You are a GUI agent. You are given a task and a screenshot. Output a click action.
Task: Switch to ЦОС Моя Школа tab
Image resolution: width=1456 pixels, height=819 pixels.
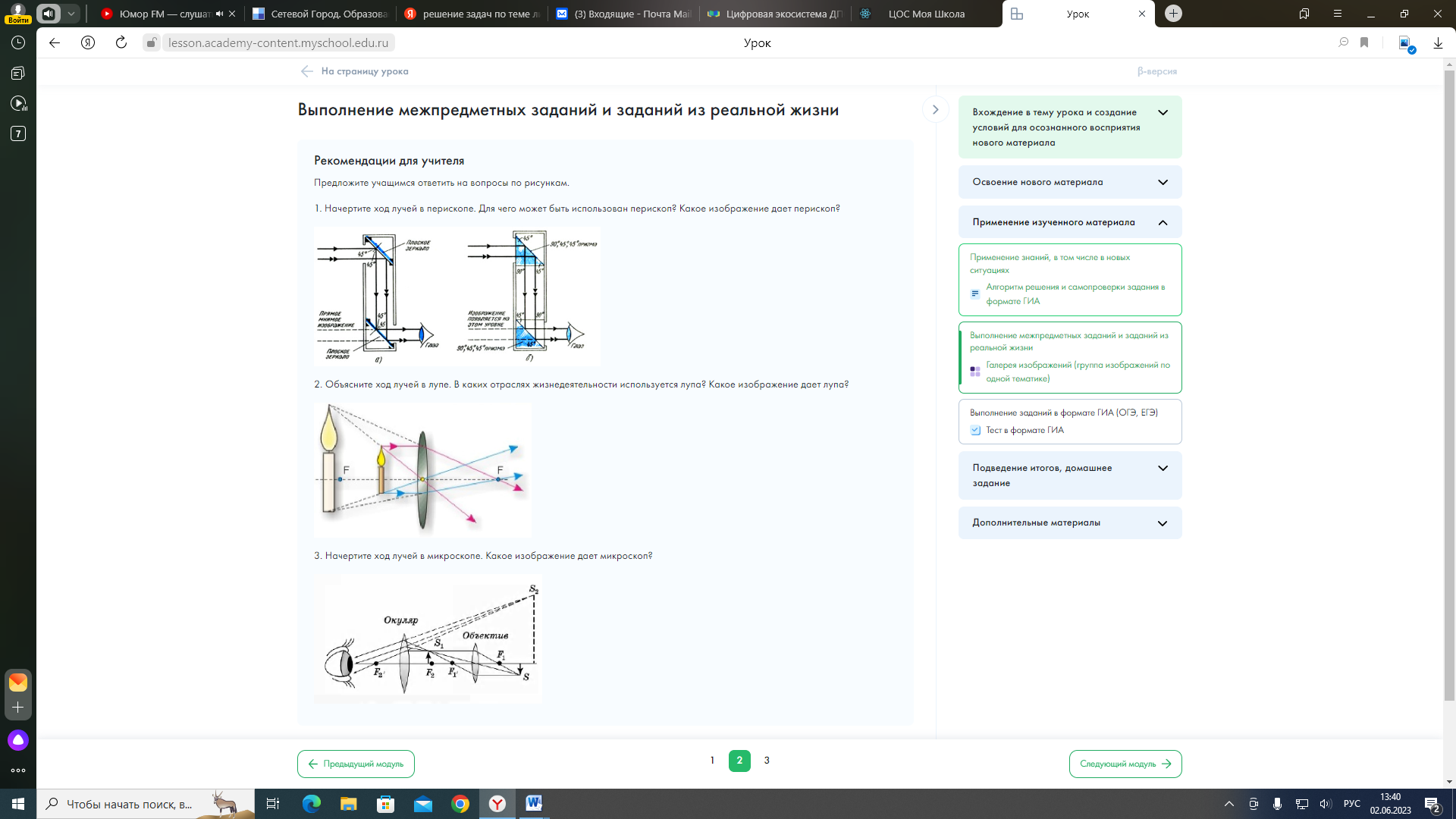[x=926, y=14]
